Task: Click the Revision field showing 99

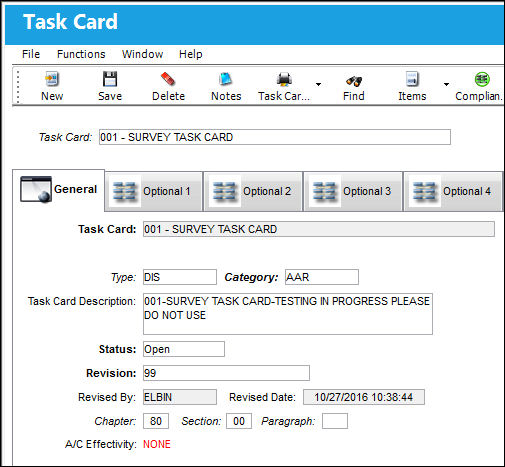Action: coord(226,373)
